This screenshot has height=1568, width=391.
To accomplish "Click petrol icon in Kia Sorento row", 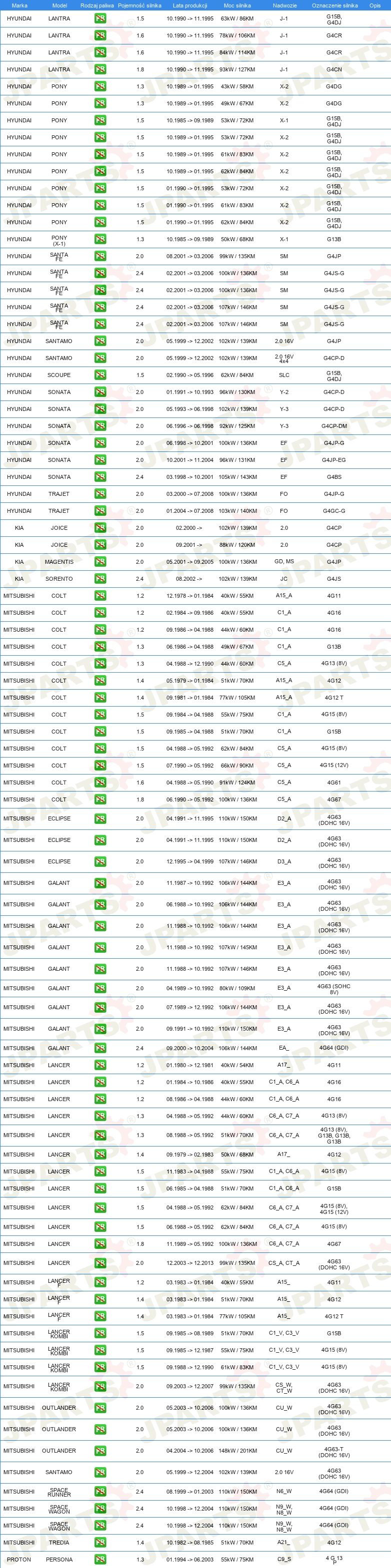I will tap(100, 579).
